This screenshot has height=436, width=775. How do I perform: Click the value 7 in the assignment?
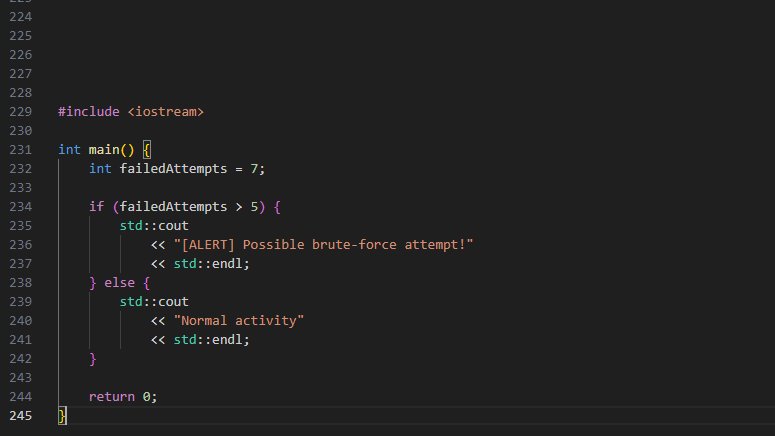click(x=254, y=169)
